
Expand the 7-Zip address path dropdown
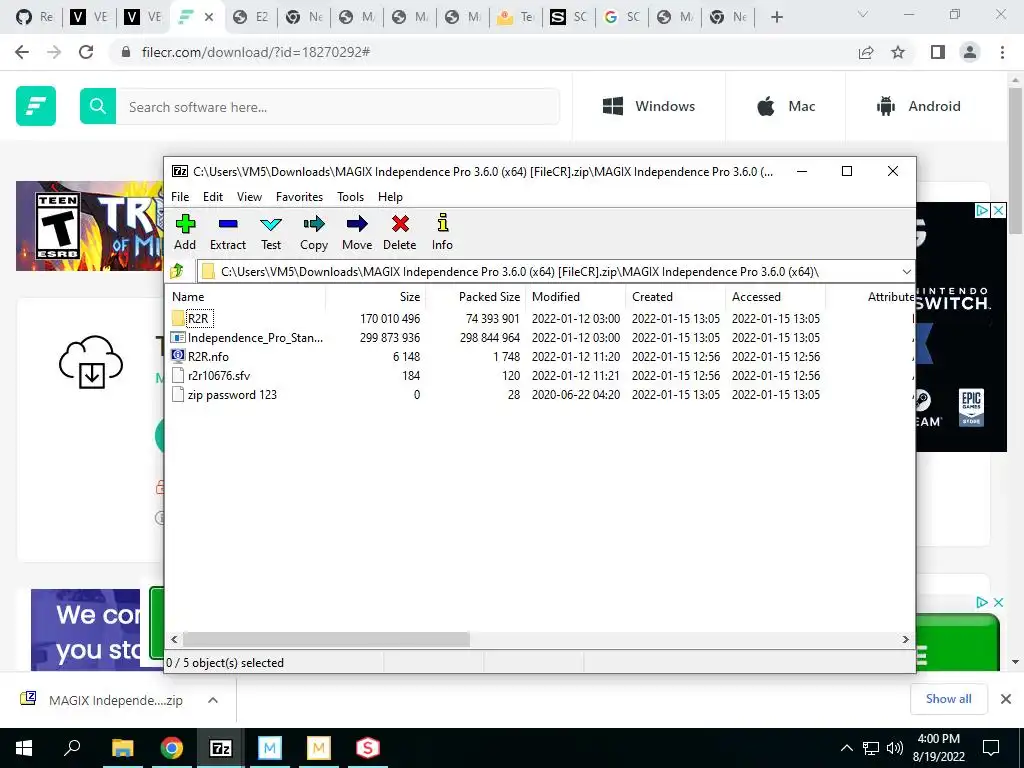coord(906,272)
